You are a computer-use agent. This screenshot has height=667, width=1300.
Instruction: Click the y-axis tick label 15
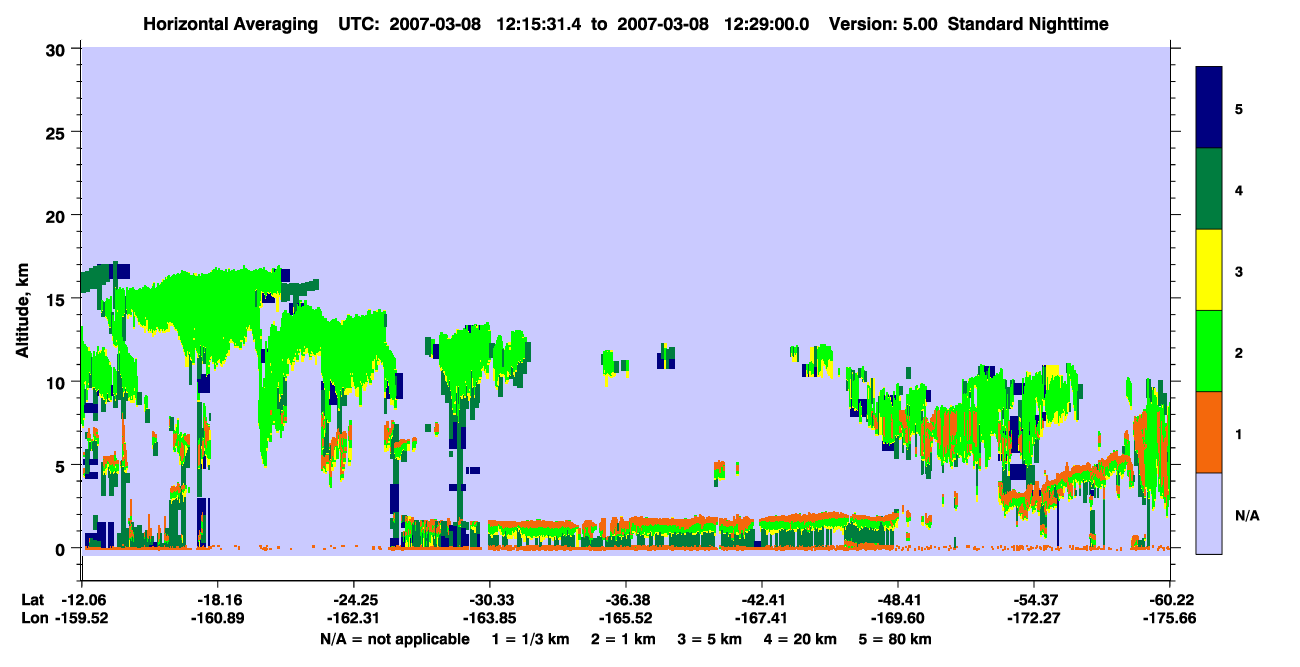pos(58,299)
